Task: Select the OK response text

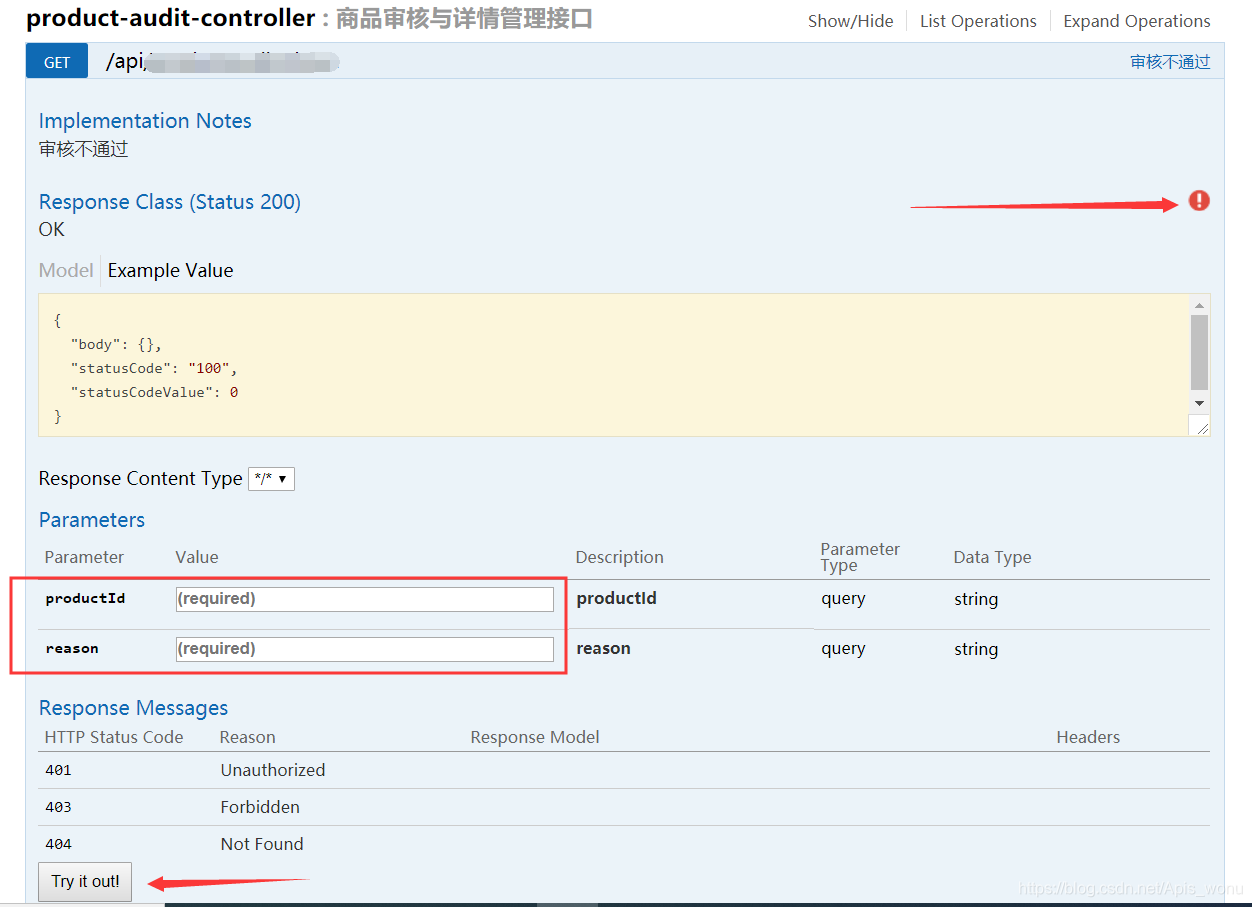Action: 52,229
